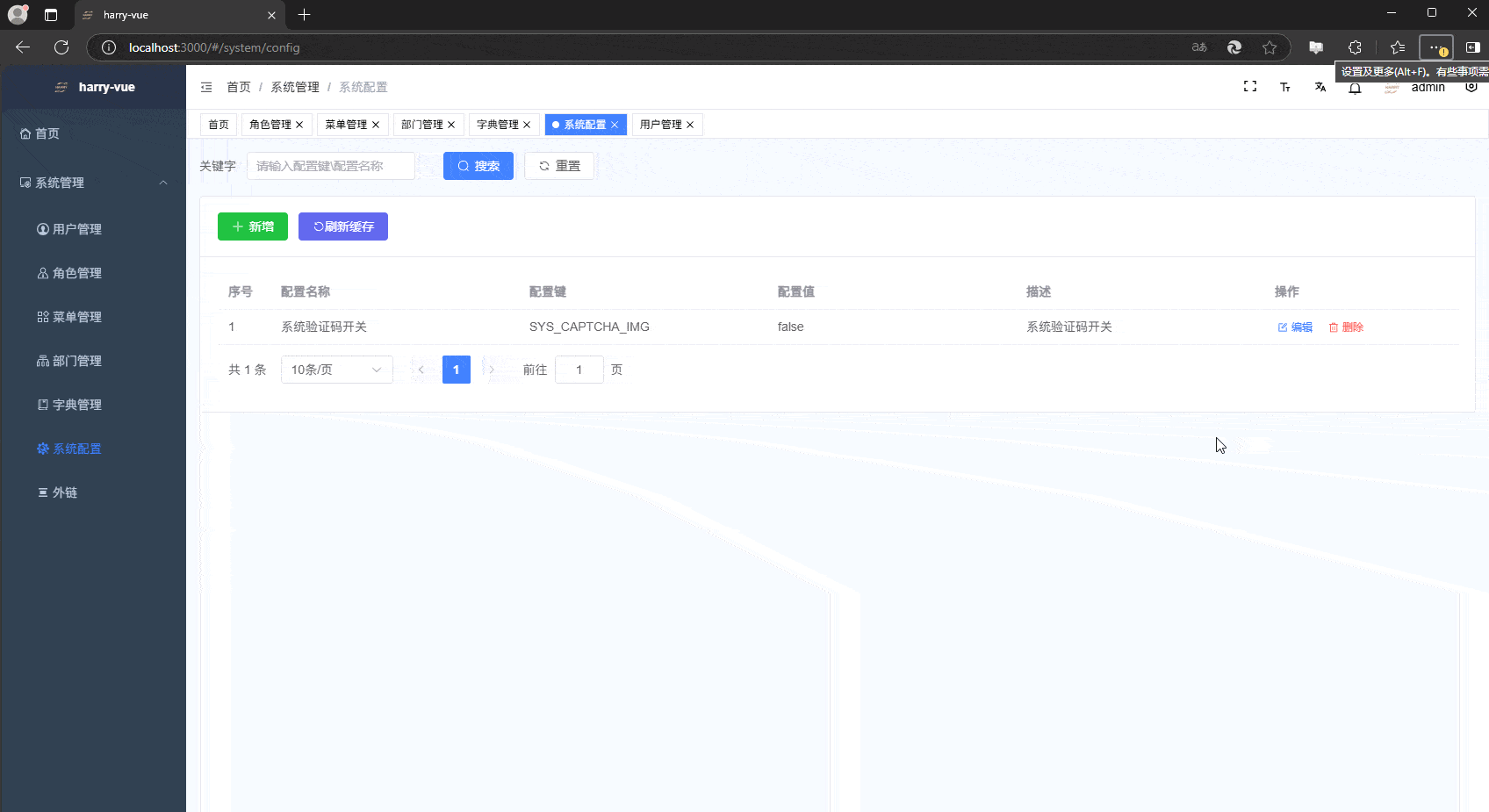The width and height of the screenshot is (1489, 812).
Task: Click SYS_CAPTCHA_IMG config key cell
Action: click(589, 327)
